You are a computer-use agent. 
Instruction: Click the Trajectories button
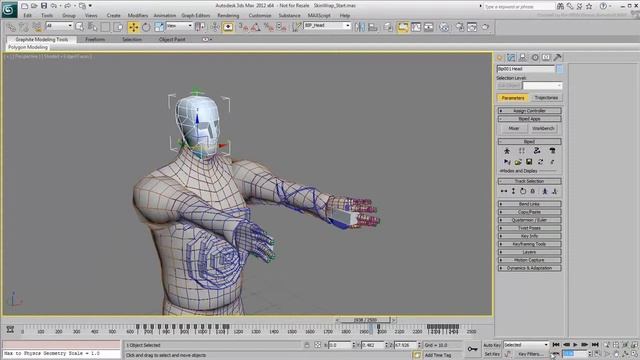tap(546, 98)
